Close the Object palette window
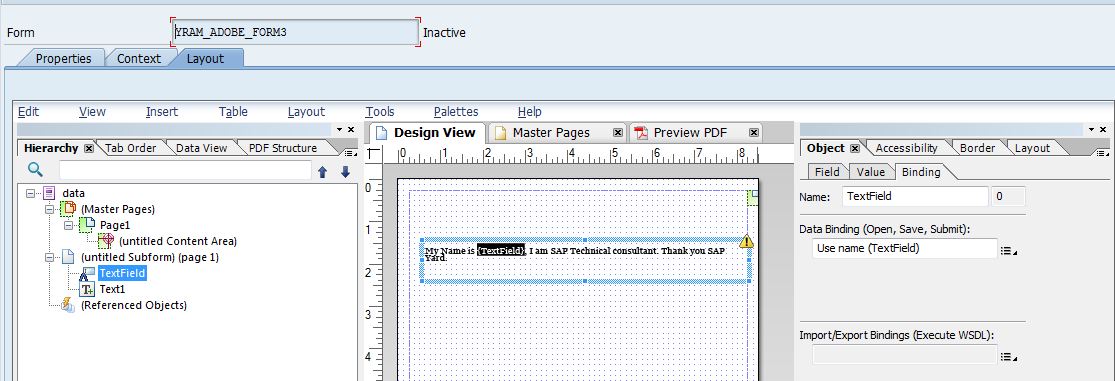Screen dimensions: 1115x381 [1103, 129]
